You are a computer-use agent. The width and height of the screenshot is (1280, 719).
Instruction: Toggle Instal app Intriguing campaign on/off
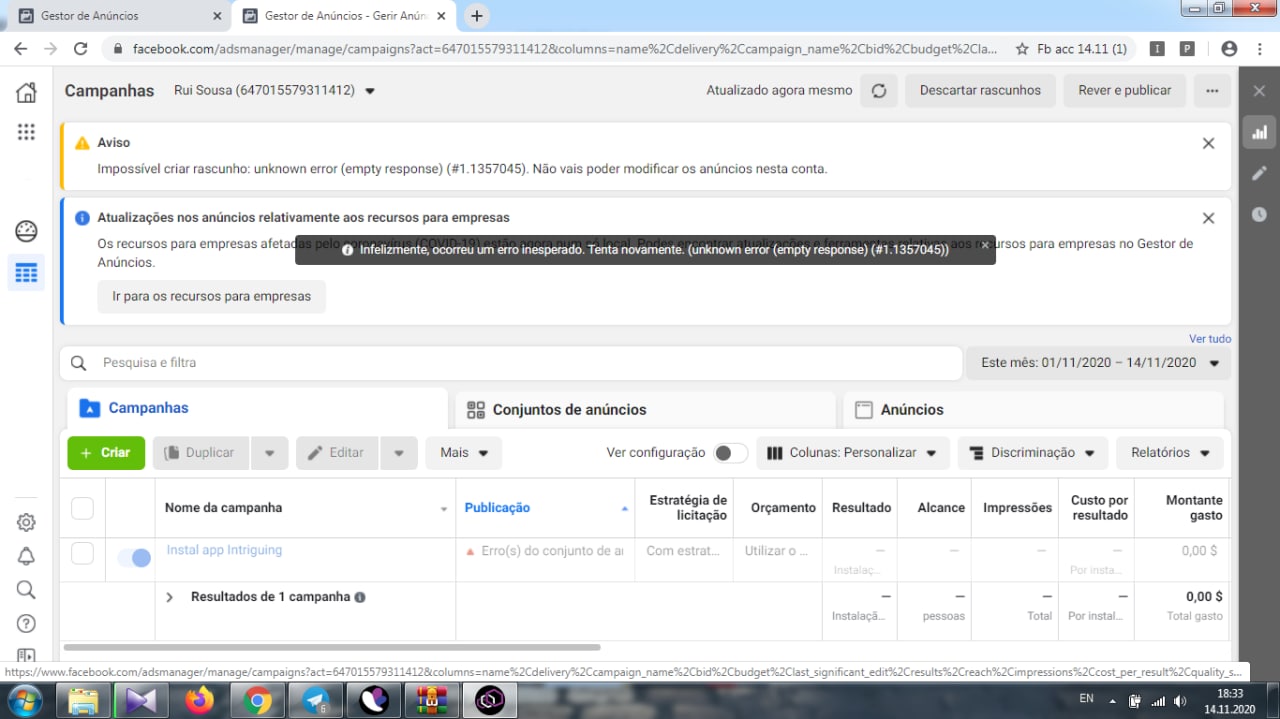(133, 557)
